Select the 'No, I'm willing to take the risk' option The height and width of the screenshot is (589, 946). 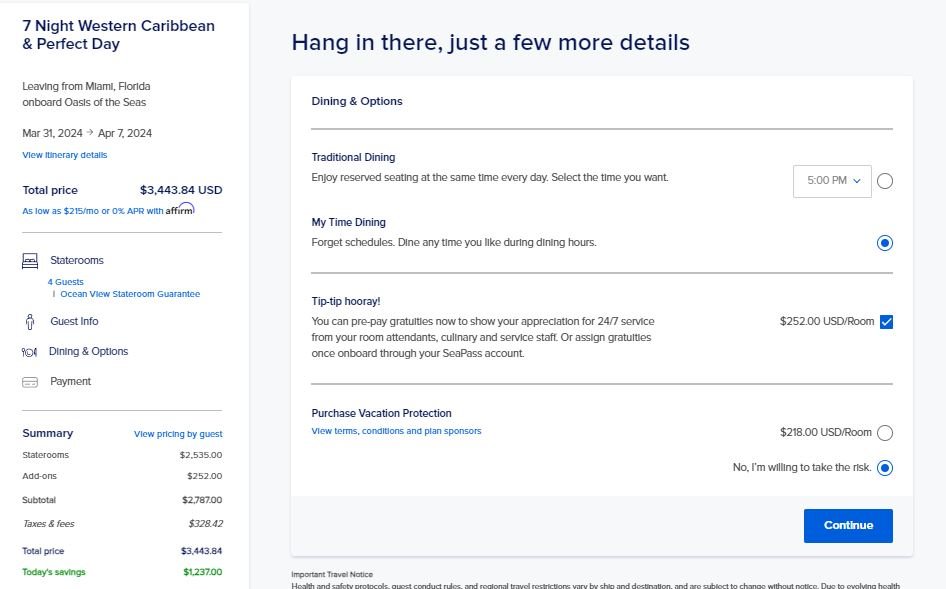[884, 468]
